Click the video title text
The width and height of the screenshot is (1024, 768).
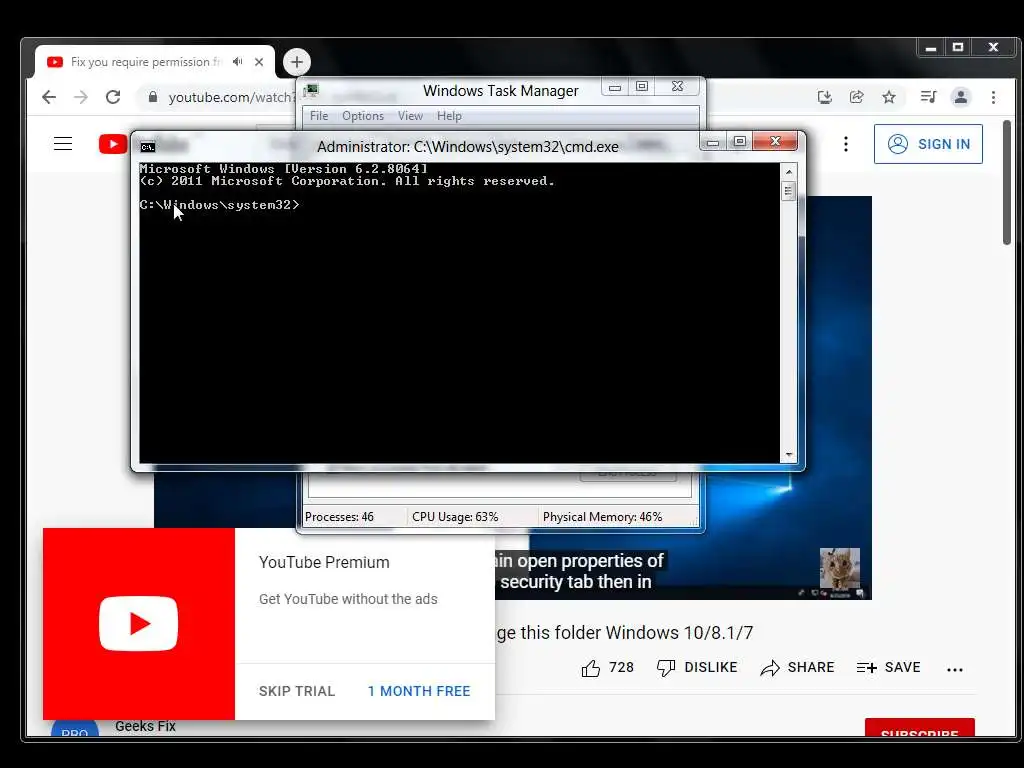pos(625,633)
